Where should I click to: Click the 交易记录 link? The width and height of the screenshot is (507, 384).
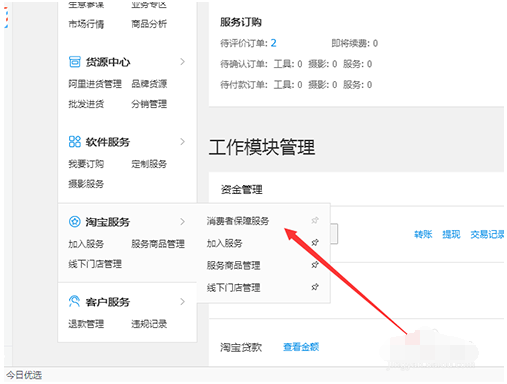(487, 234)
